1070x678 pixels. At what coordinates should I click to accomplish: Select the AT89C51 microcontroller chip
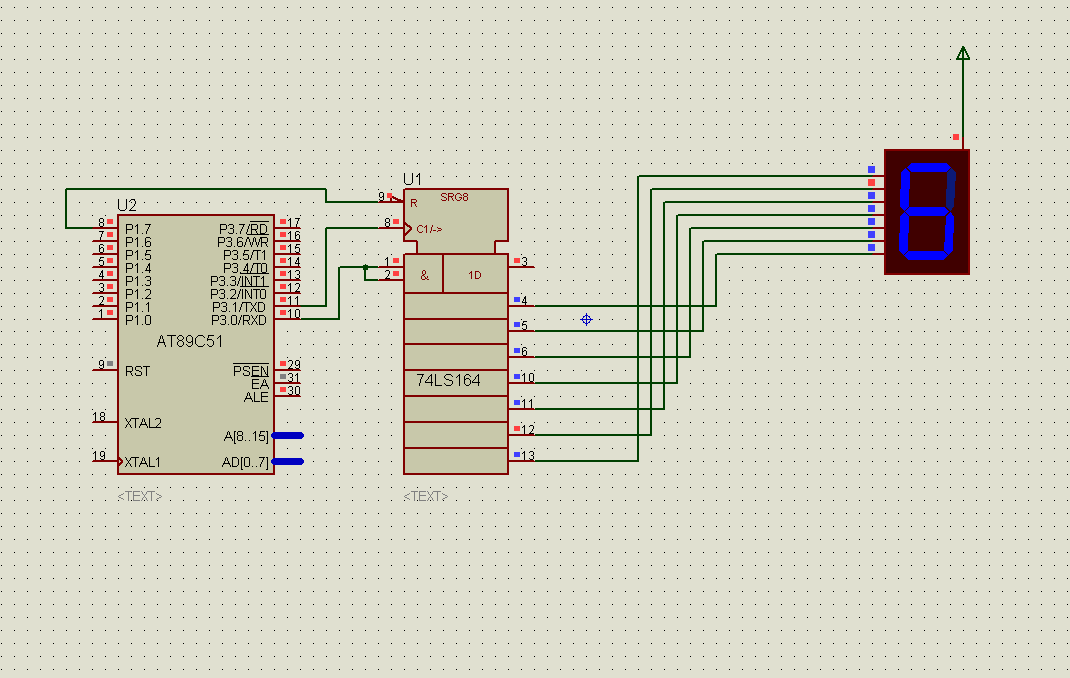196,344
